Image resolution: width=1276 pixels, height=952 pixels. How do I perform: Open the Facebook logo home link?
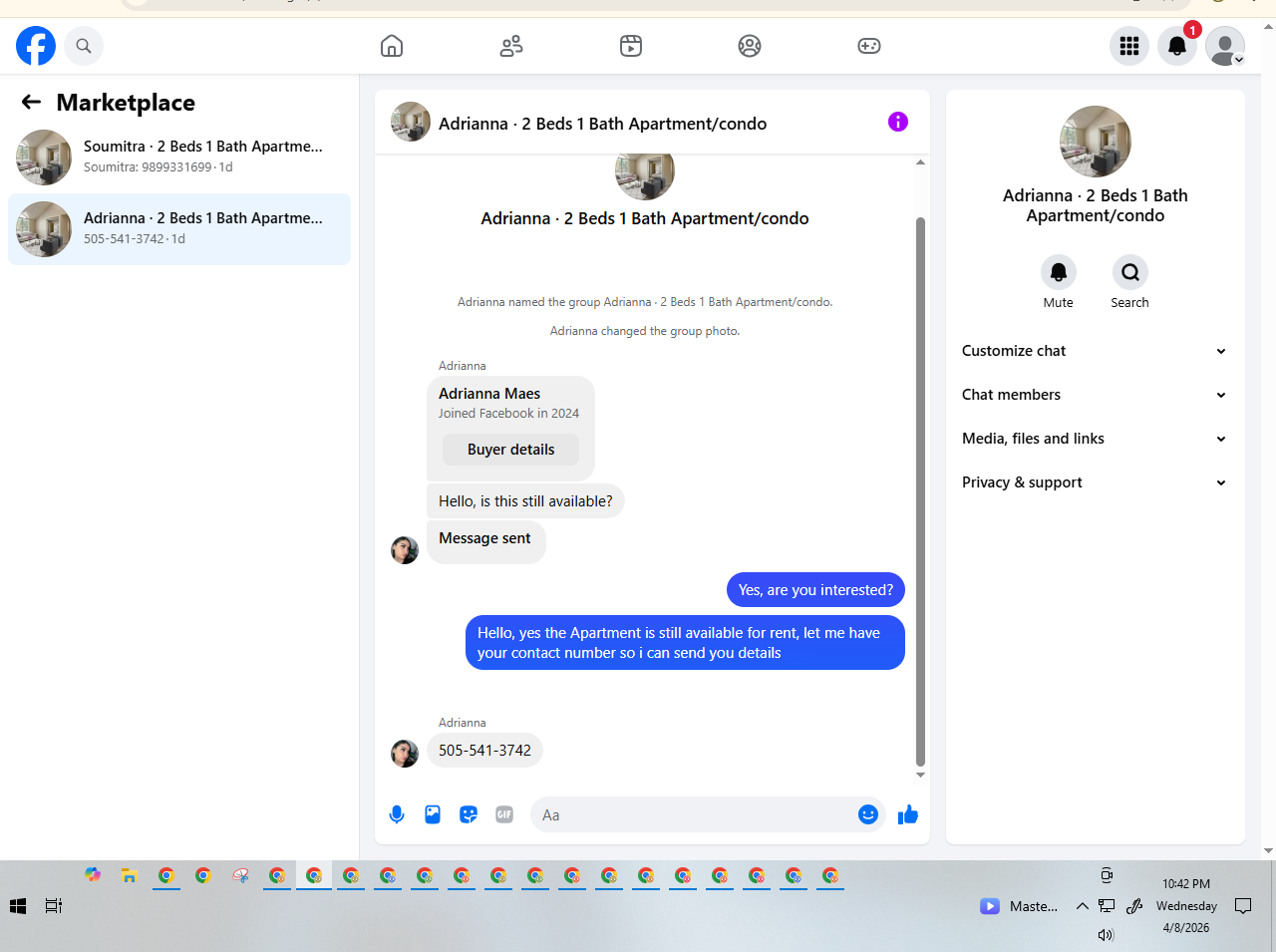pos(36,46)
